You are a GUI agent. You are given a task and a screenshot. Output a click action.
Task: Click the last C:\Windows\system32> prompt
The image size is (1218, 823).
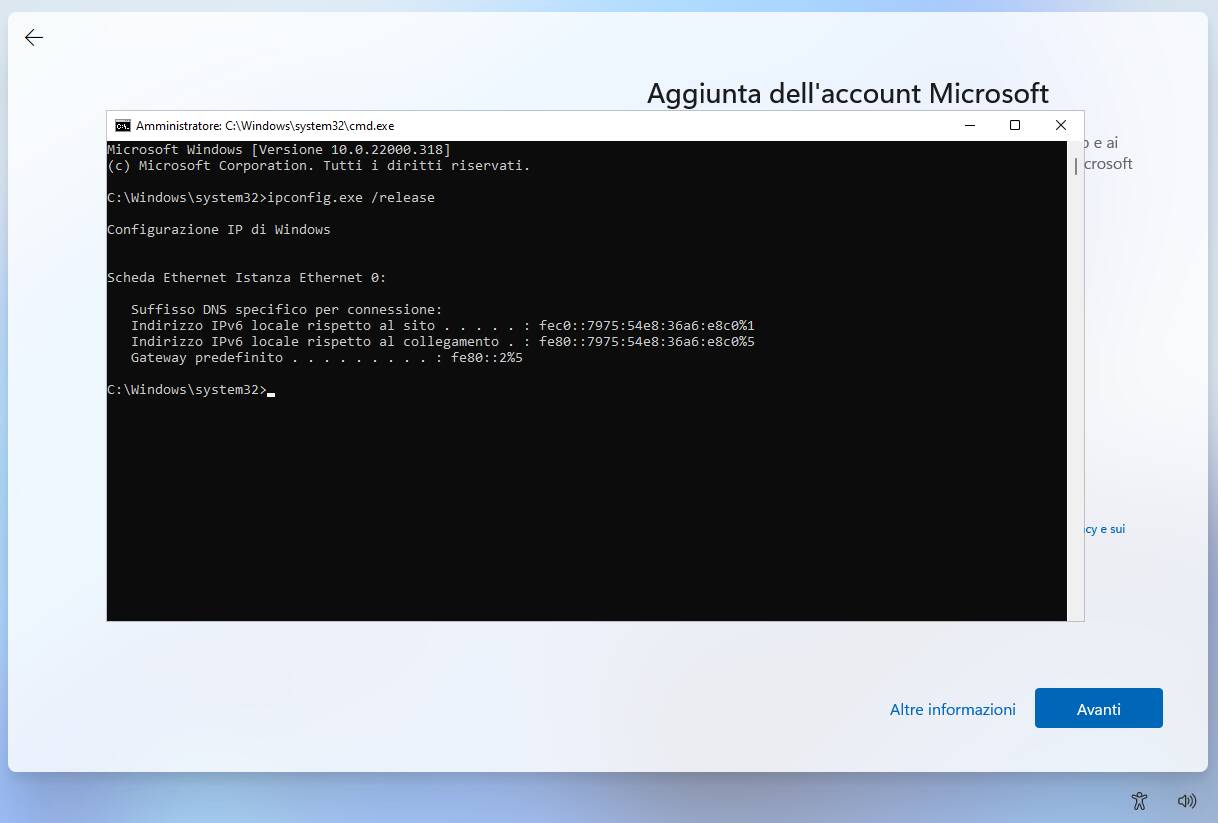point(187,389)
